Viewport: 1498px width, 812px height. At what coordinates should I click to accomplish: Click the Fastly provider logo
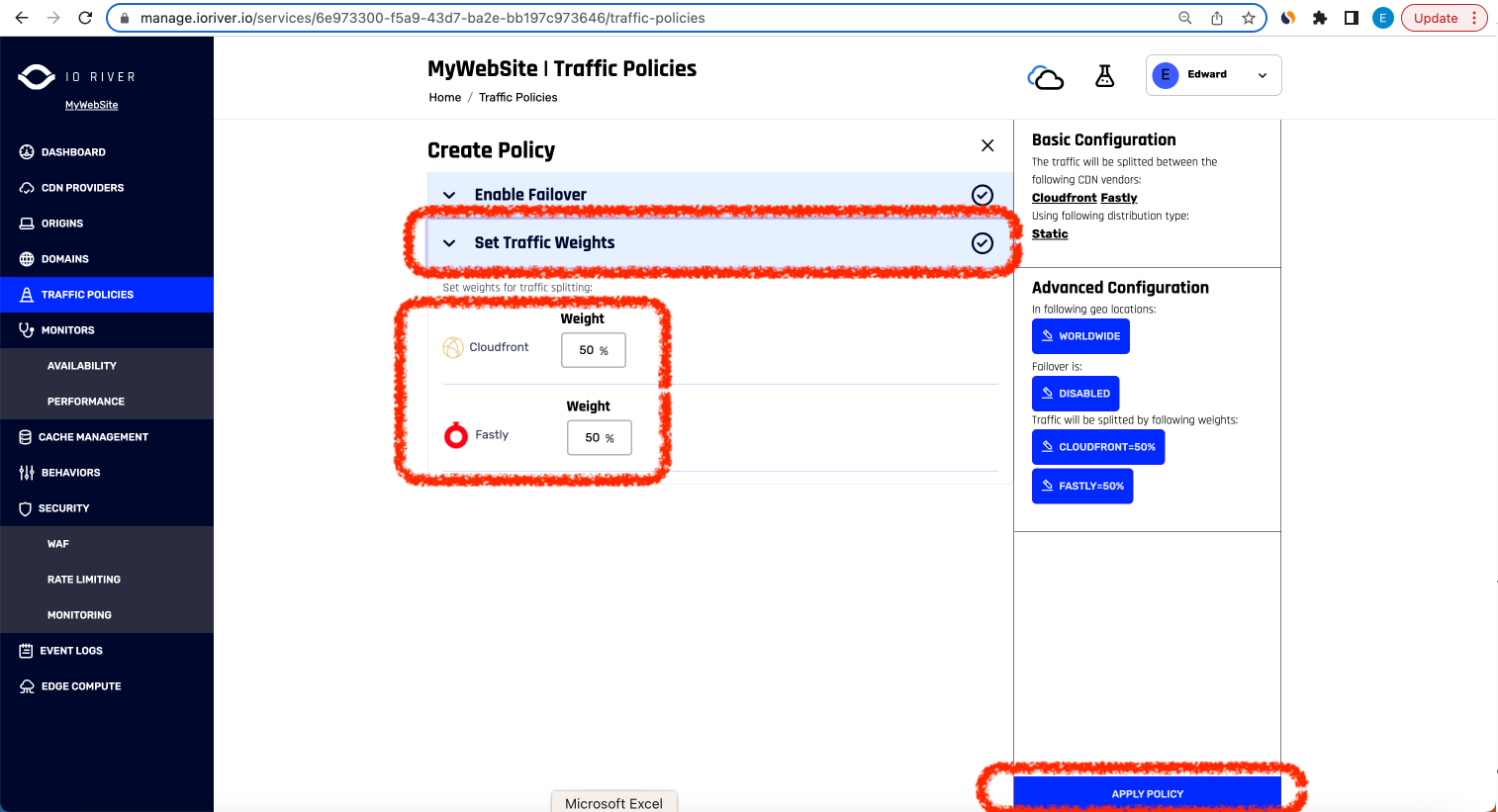tap(456, 435)
